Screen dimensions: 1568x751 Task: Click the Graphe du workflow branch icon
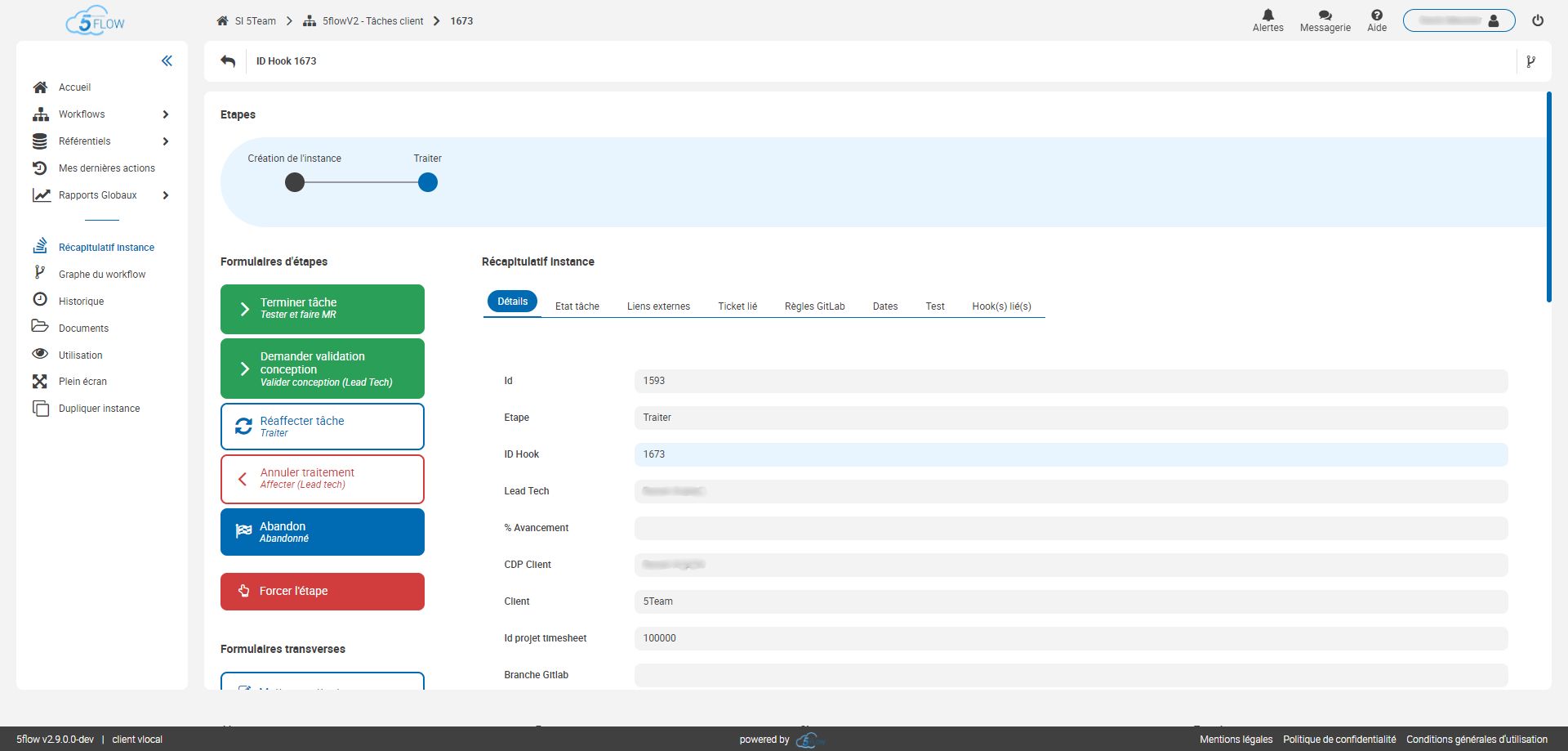39,273
